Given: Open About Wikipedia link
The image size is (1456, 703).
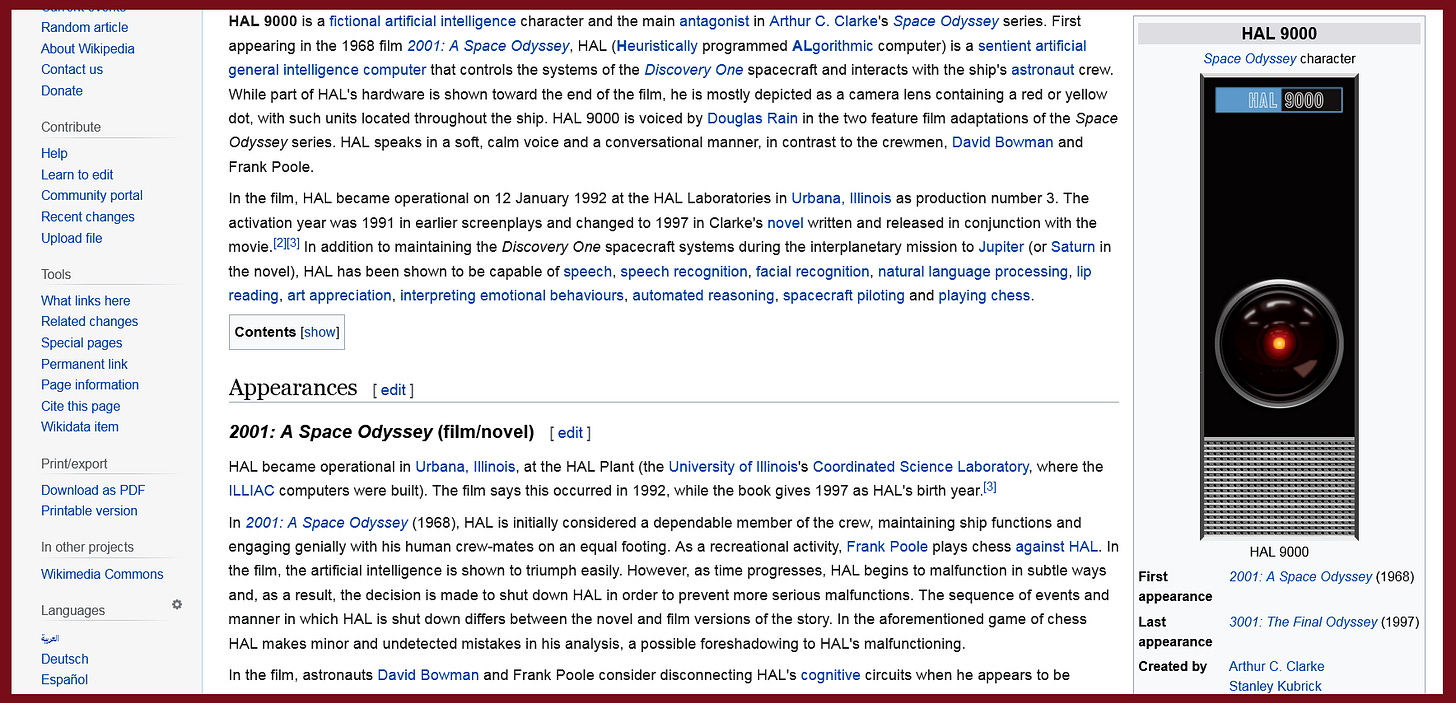Looking at the screenshot, I should pos(88,48).
